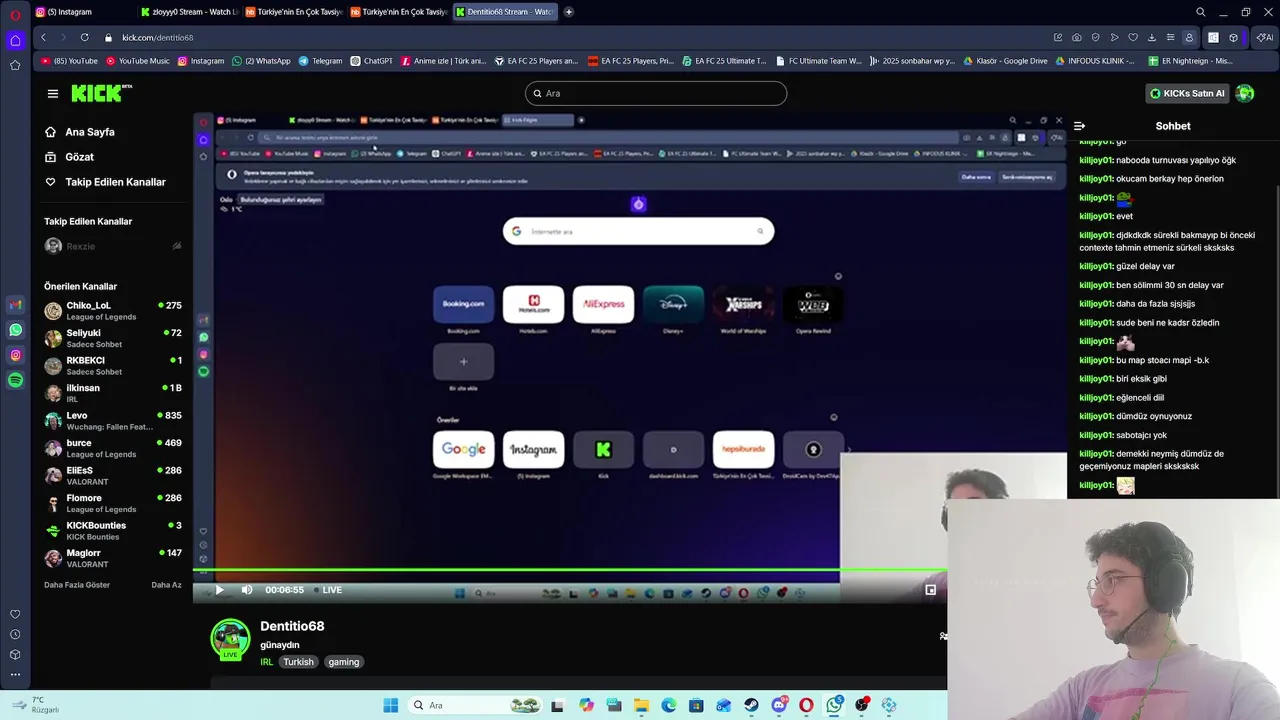Image resolution: width=1280 pixels, height=720 pixels.
Task: Focus the Kick Ara search field
Action: tap(656, 93)
